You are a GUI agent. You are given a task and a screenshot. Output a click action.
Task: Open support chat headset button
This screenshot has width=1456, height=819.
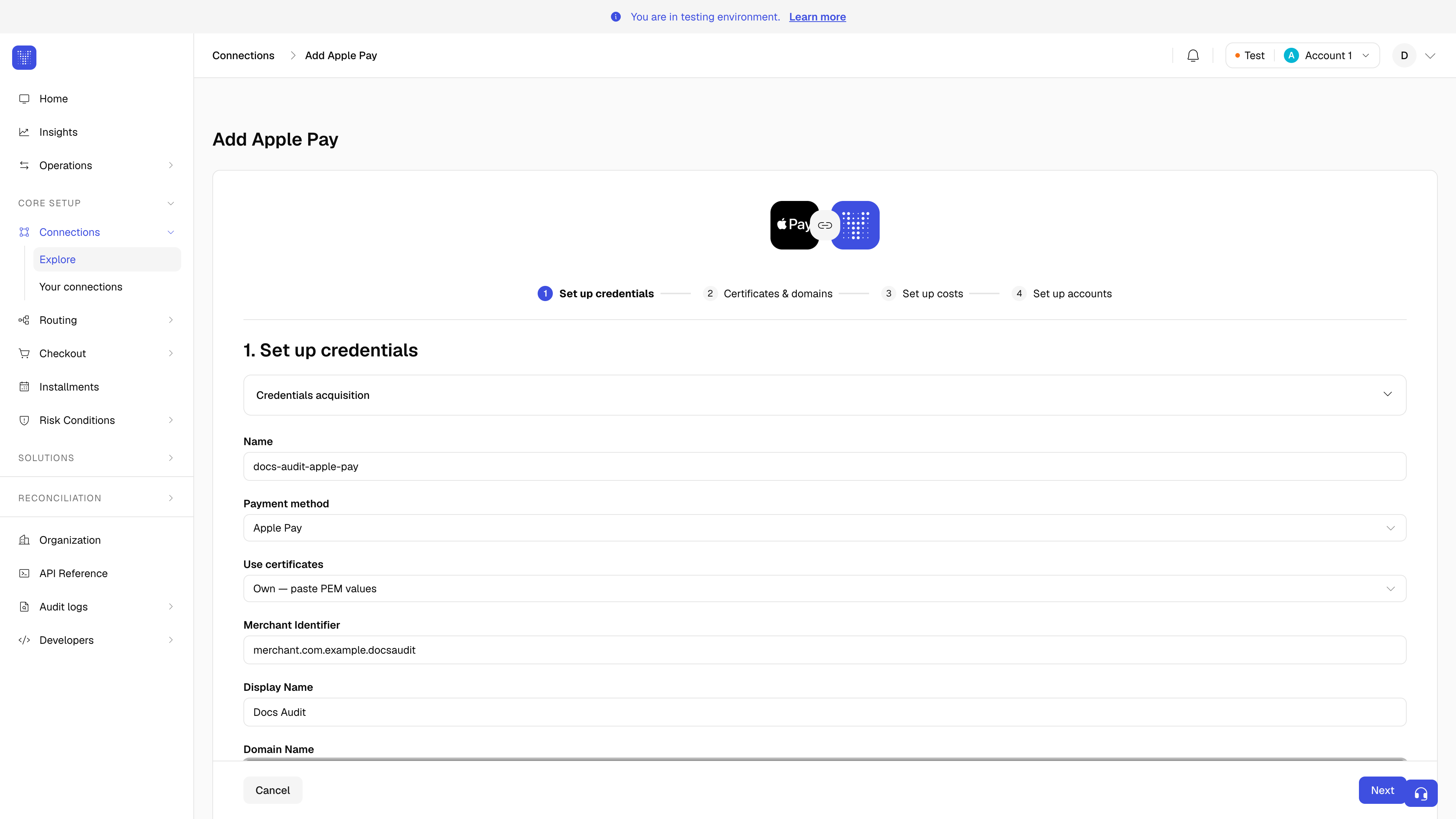coord(1421,794)
